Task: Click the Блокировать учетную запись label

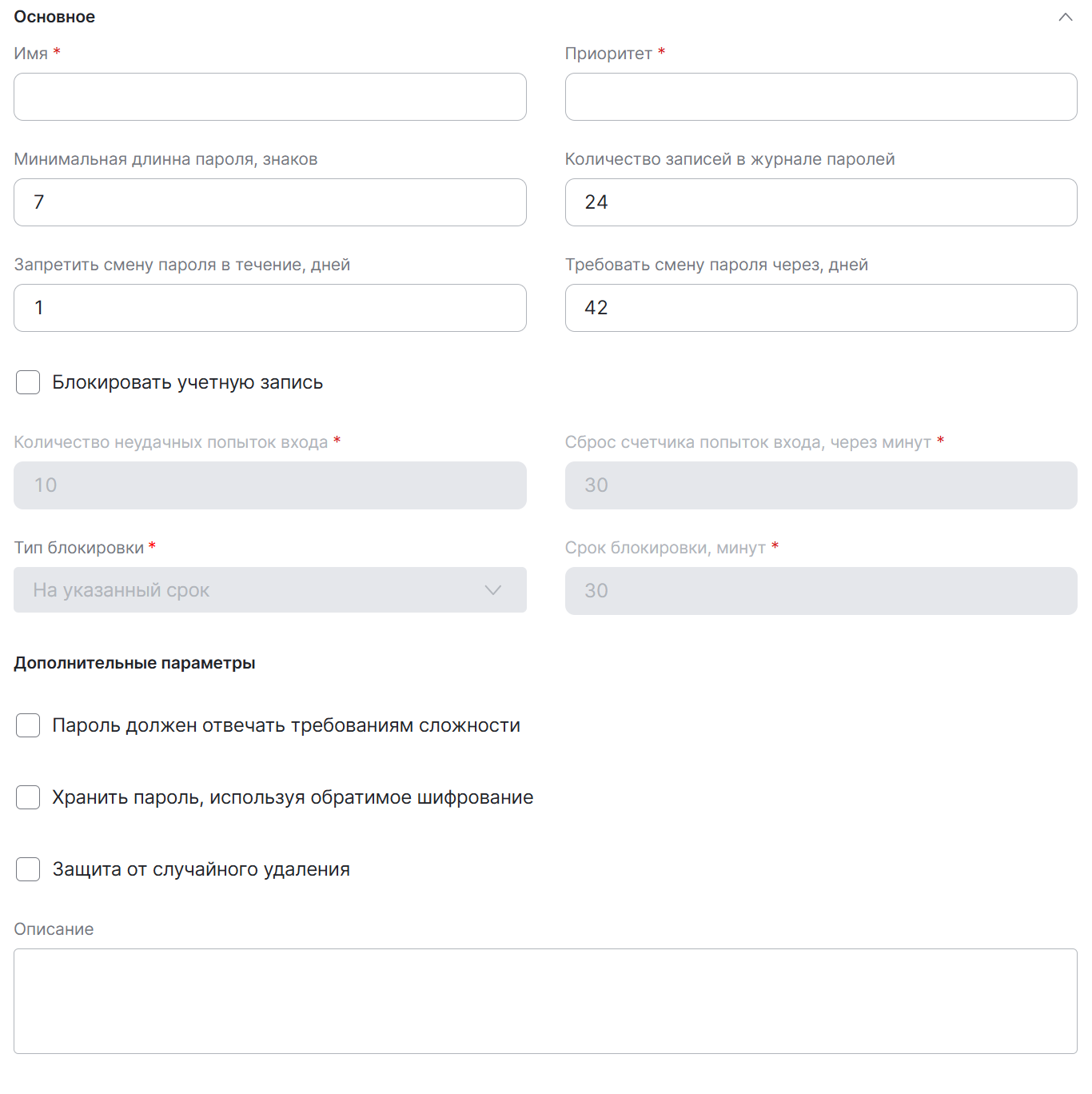Action: click(x=187, y=382)
